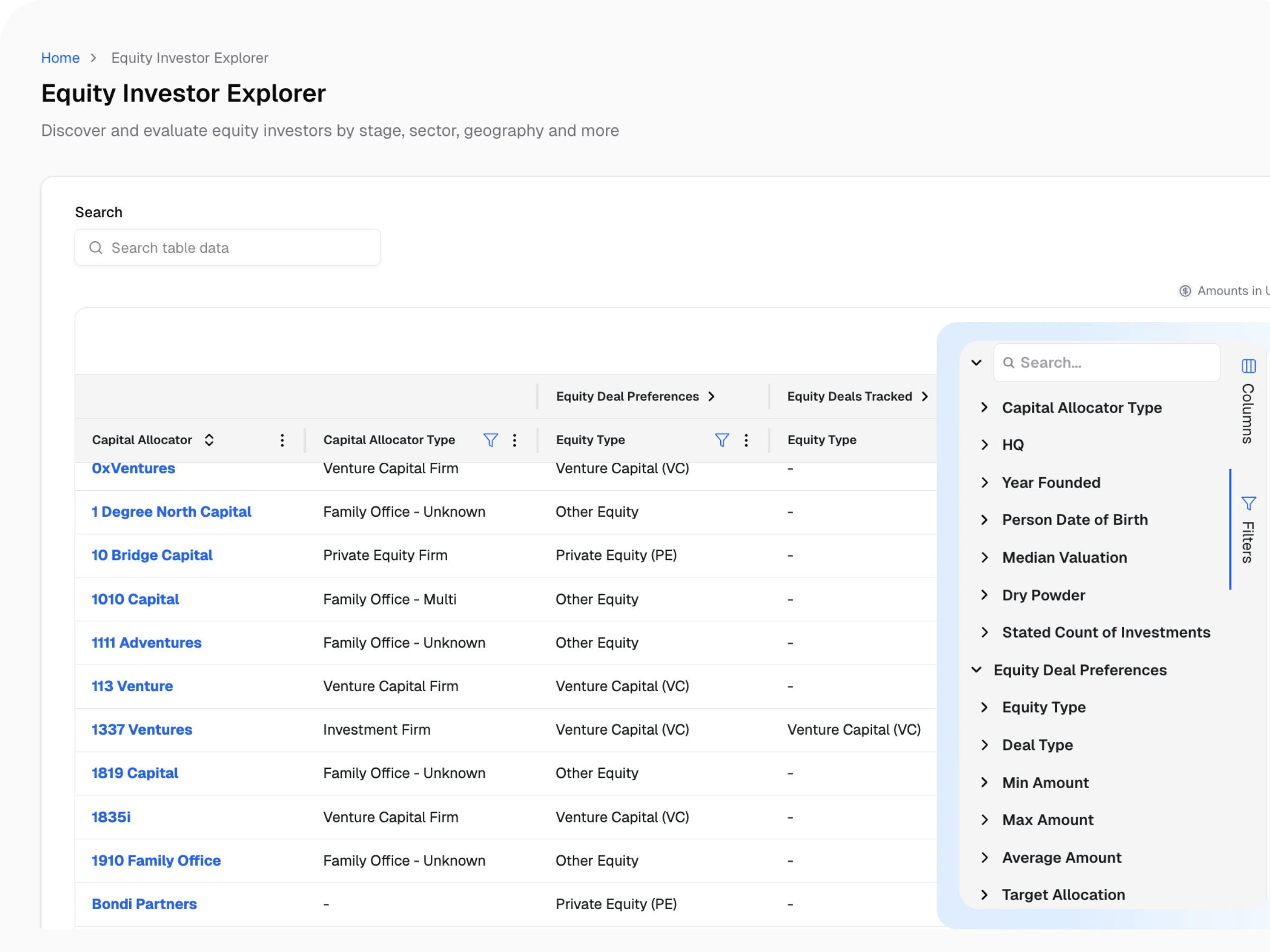Open the 1337 Ventures investor page
Screen dimensions: 1270x952
[141, 729]
